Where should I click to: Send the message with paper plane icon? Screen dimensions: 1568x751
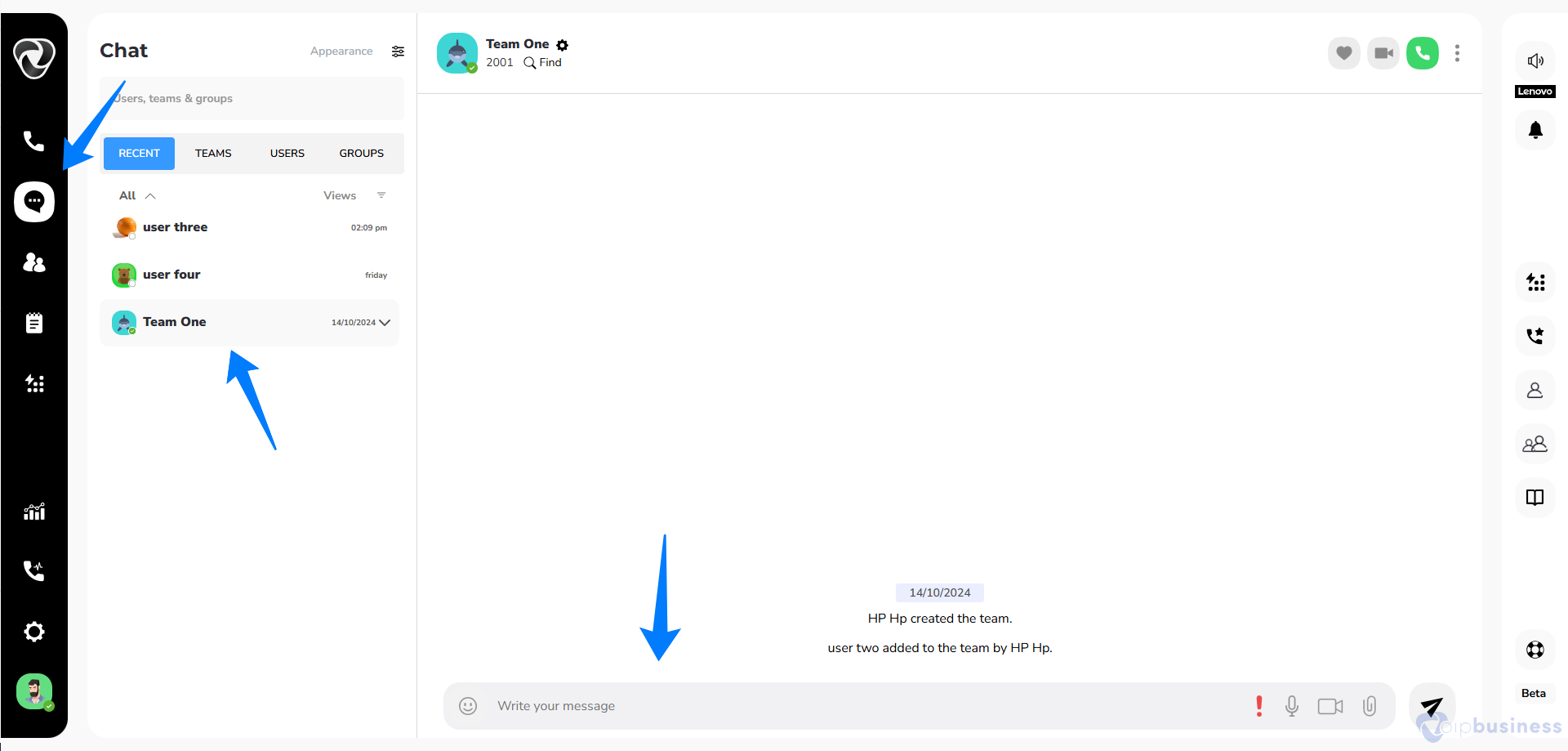click(1432, 706)
